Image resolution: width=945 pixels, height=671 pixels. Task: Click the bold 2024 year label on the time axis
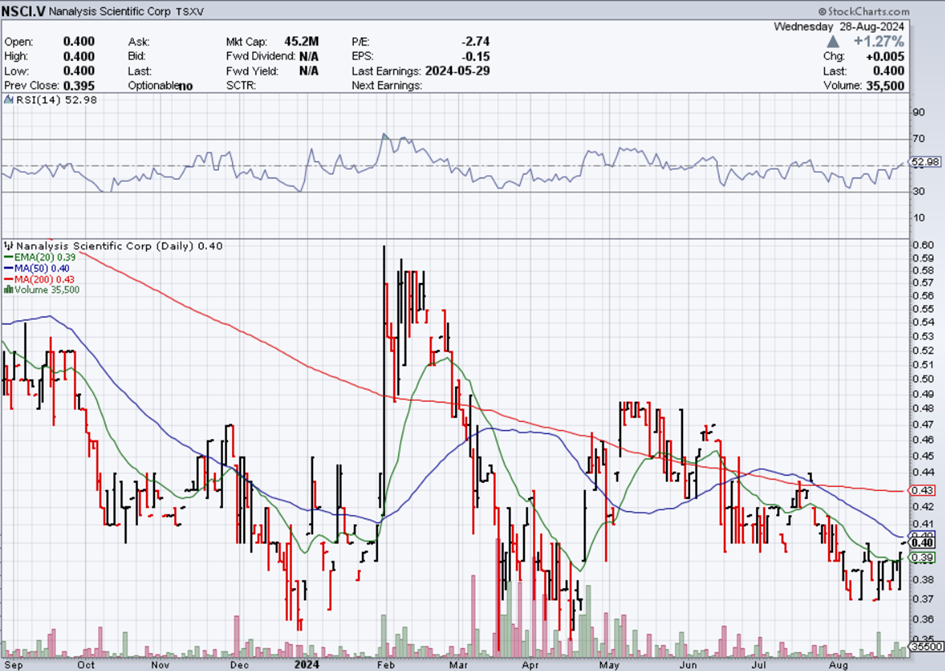pos(306,664)
